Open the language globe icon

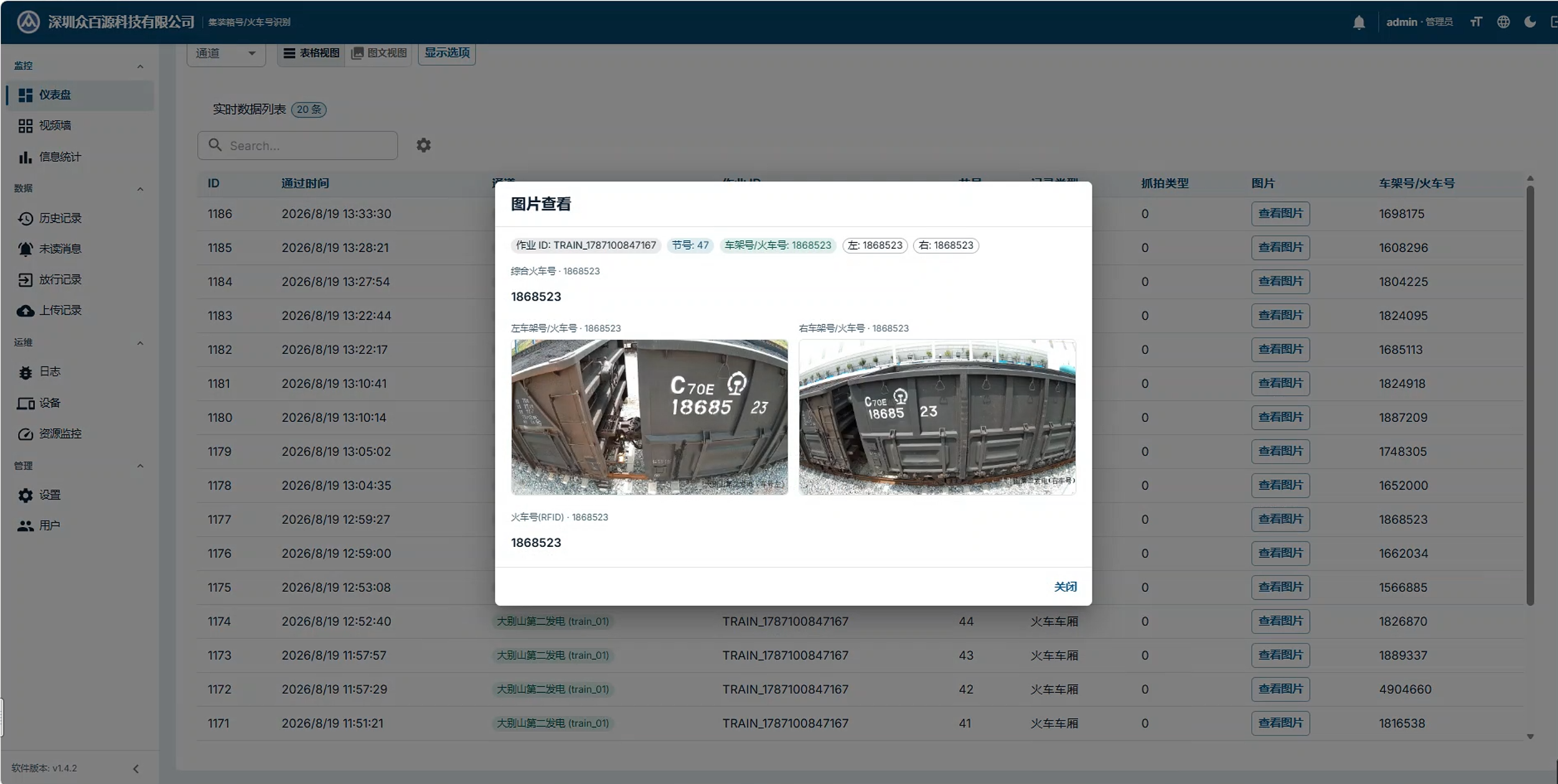click(1503, 22)
